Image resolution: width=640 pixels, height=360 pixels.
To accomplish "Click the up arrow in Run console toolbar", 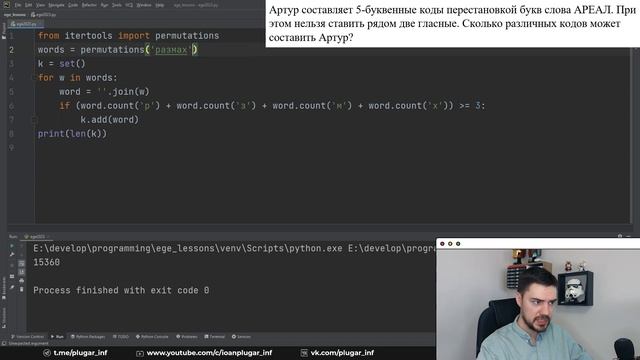I will coord(22,246).
